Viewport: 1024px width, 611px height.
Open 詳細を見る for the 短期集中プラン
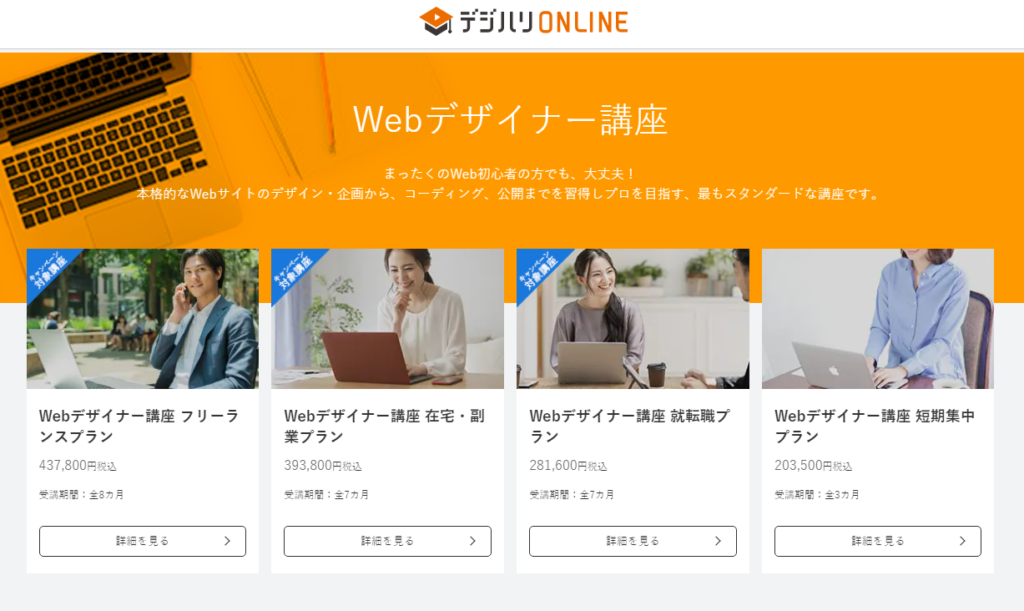[x=878, y=541]
